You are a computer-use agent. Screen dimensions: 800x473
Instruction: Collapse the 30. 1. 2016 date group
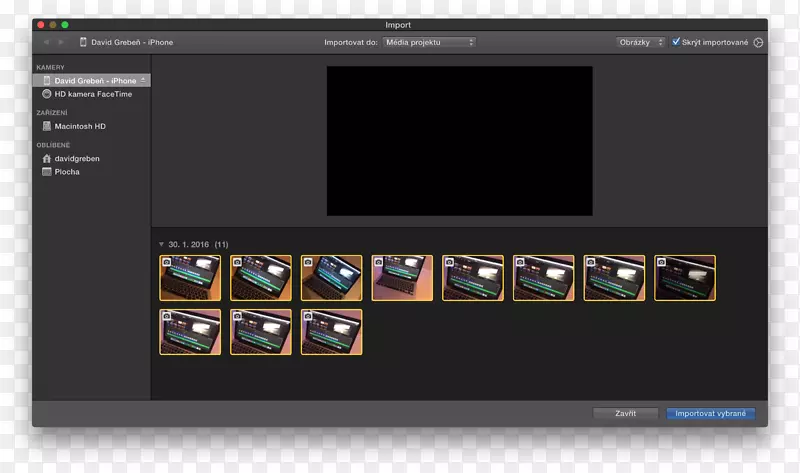tap(161, 244)
